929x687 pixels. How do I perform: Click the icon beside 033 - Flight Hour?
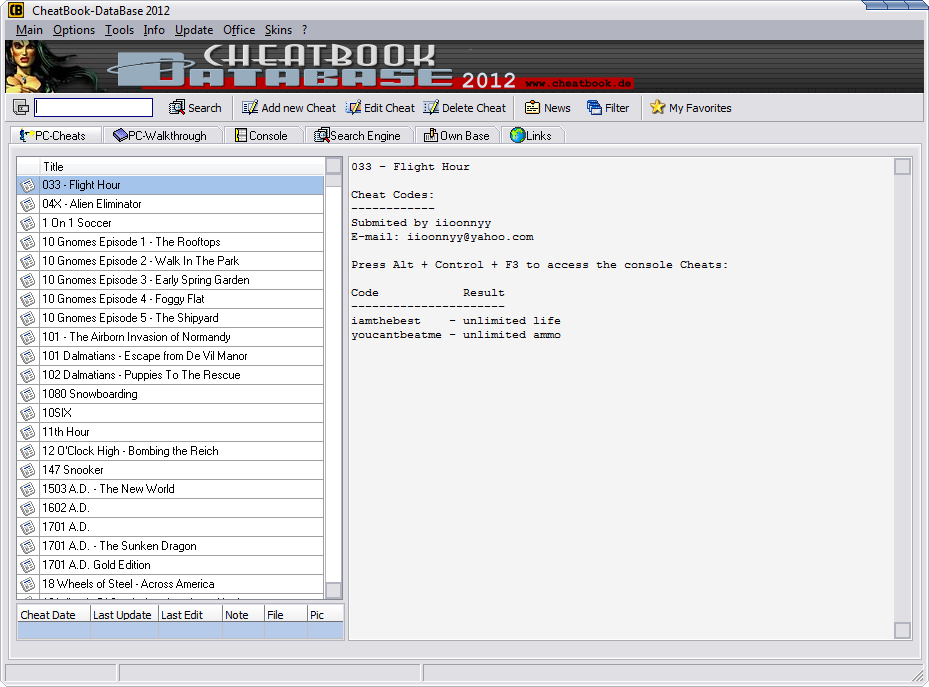28,185
